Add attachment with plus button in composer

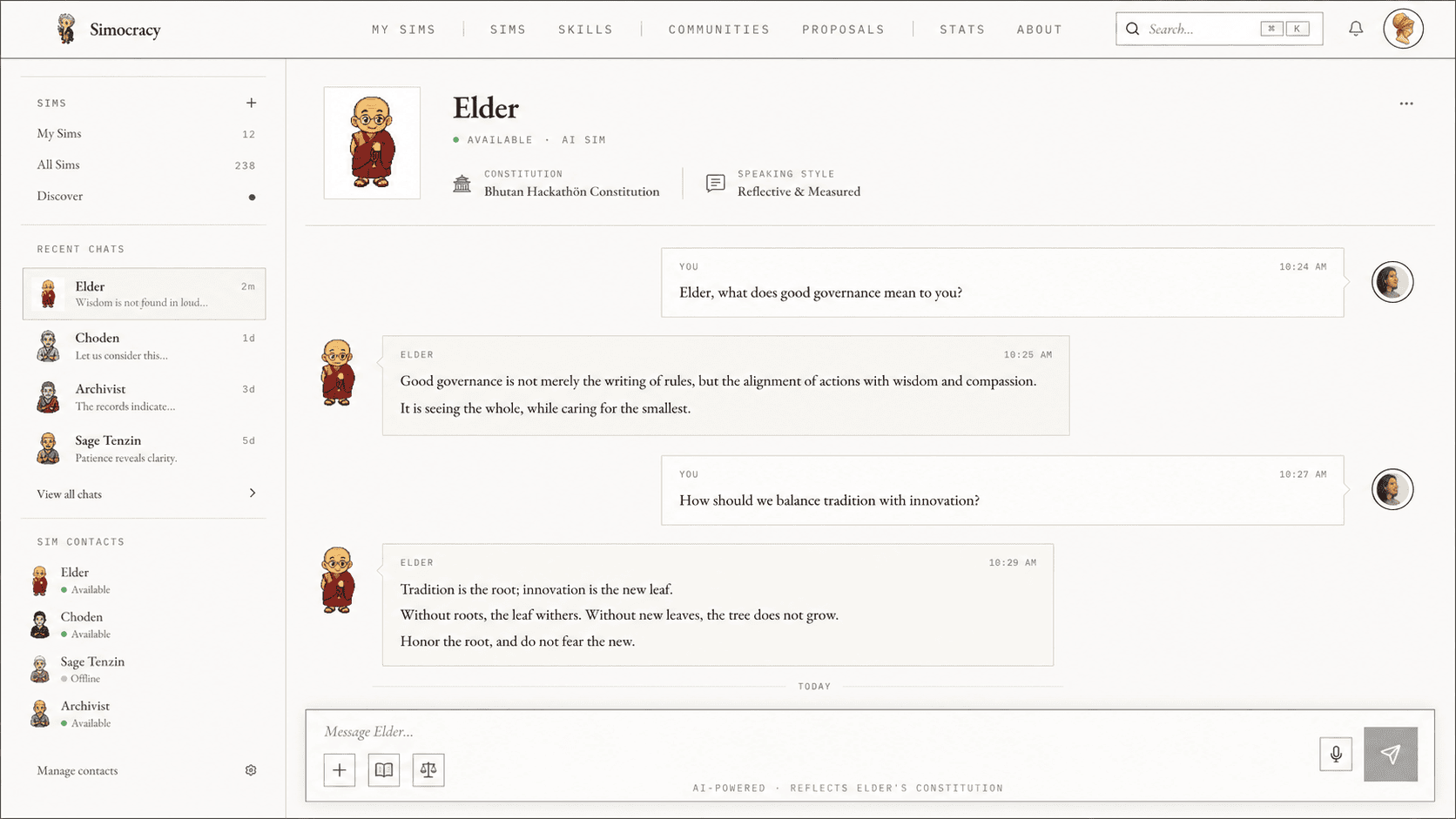coord(340,769)
